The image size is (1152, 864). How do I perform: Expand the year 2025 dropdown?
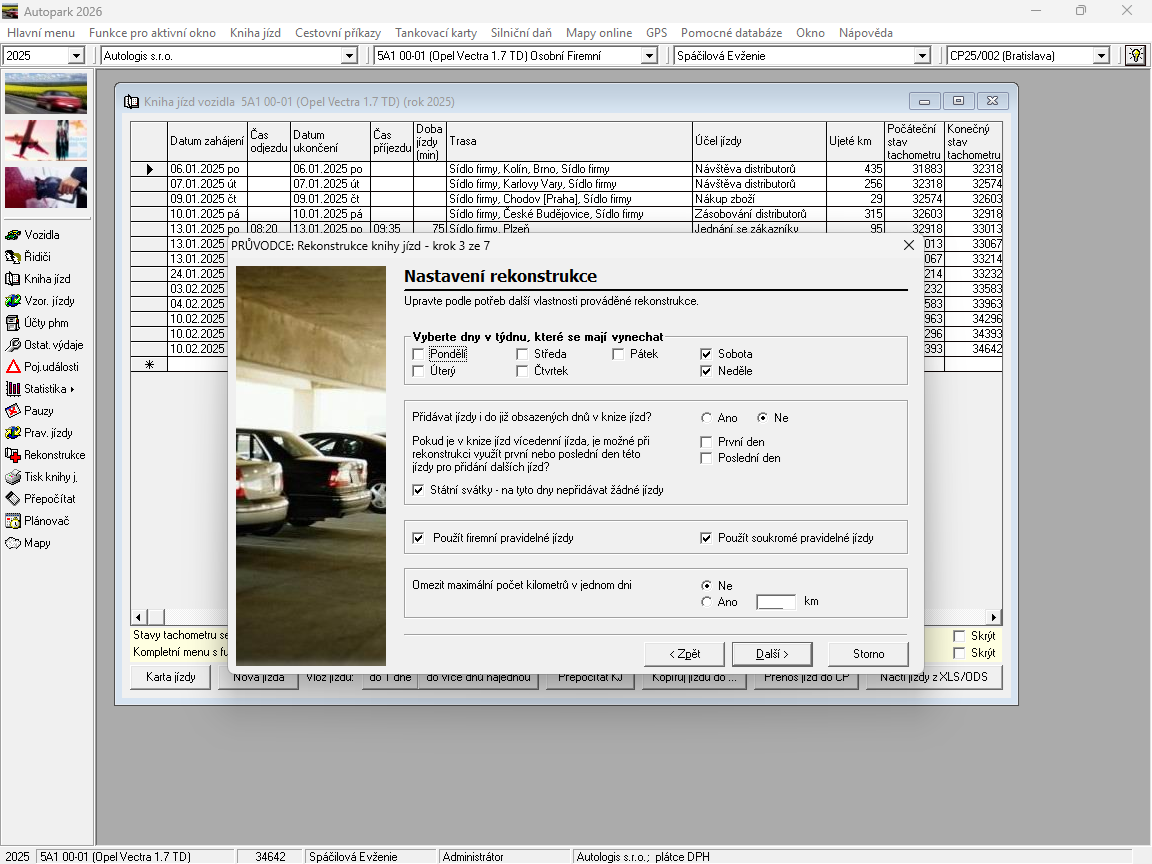click(76, 56)
